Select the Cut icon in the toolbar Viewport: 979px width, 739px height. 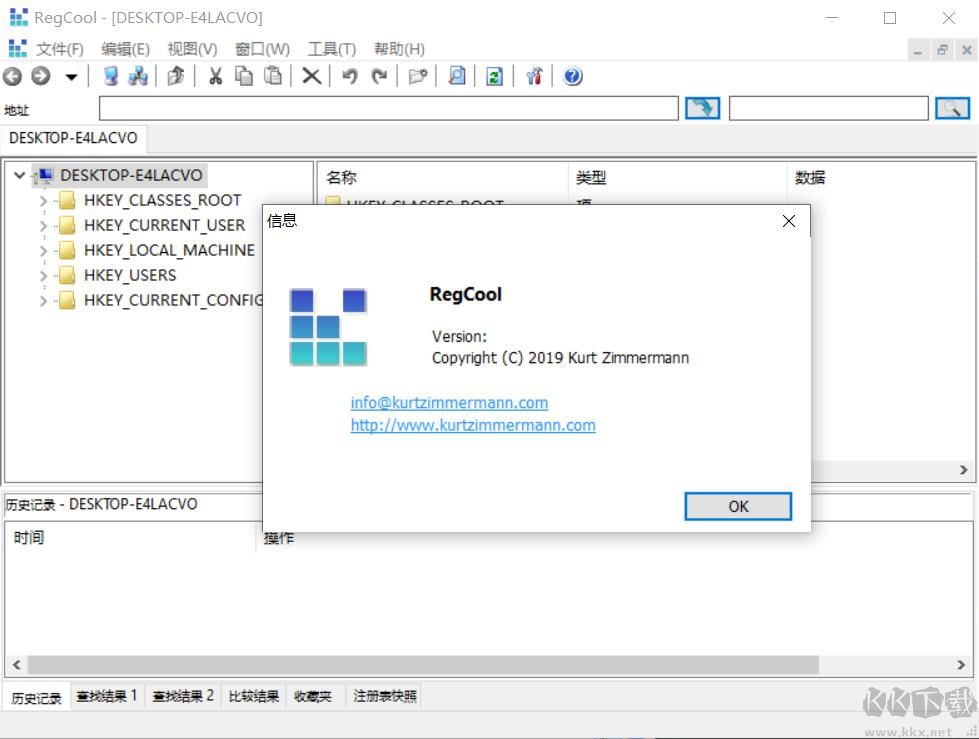click(x=215, y=76)
